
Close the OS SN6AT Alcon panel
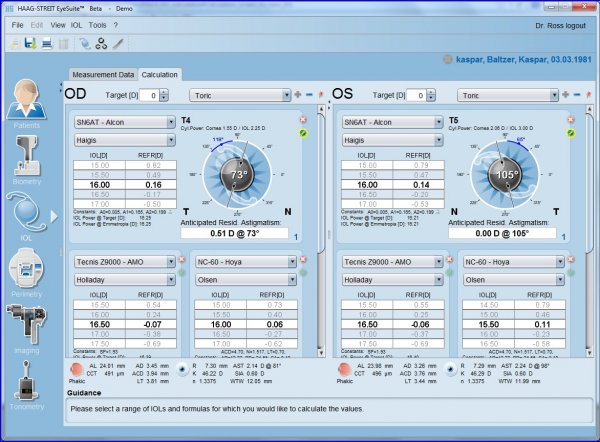[571, 120]
